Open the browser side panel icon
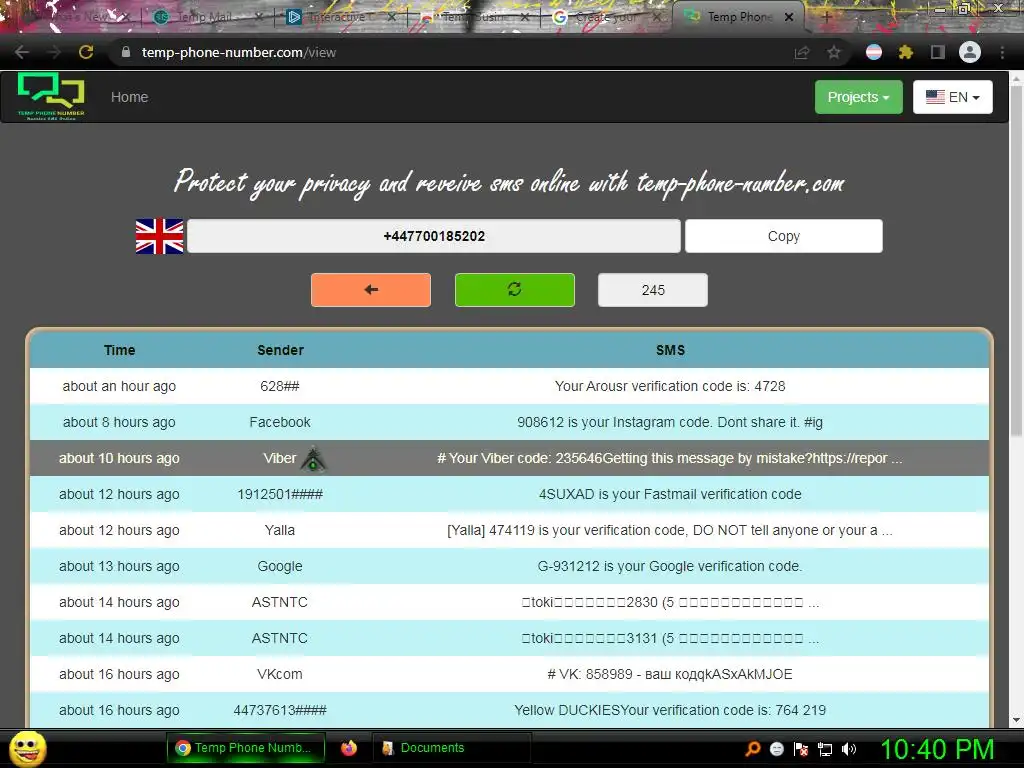The height and width of the screenshot is (768, 1024). (937, 52)
